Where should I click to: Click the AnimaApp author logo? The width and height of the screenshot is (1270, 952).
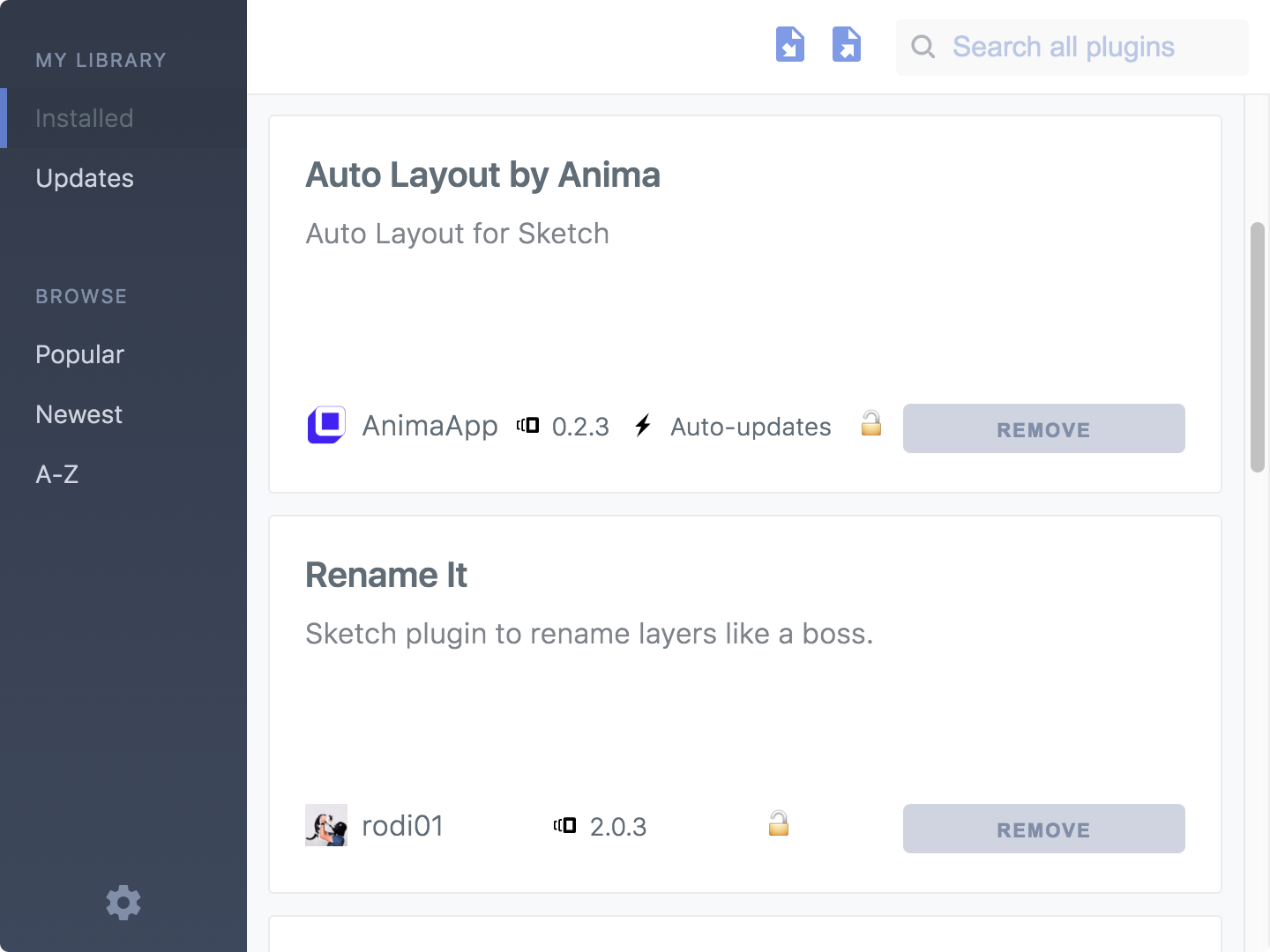click(326, 425)
